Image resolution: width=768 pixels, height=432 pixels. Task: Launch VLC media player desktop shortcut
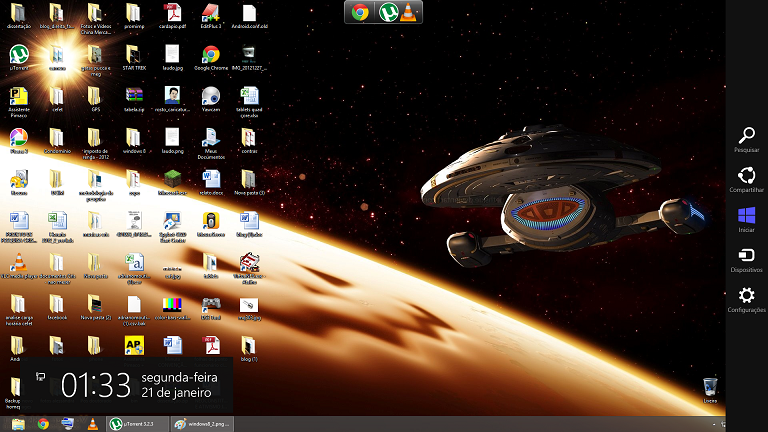(x=19, y=266)
